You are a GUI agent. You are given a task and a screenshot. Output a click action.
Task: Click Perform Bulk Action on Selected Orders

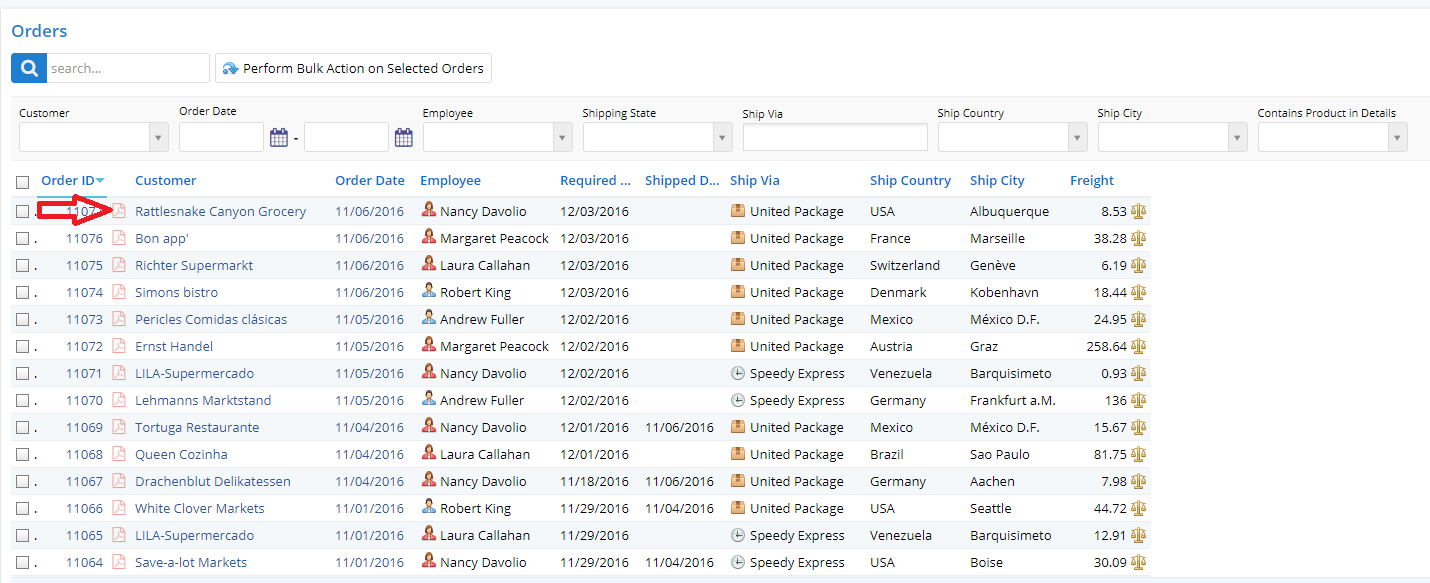pyautogui.click(x=353, y=68)
